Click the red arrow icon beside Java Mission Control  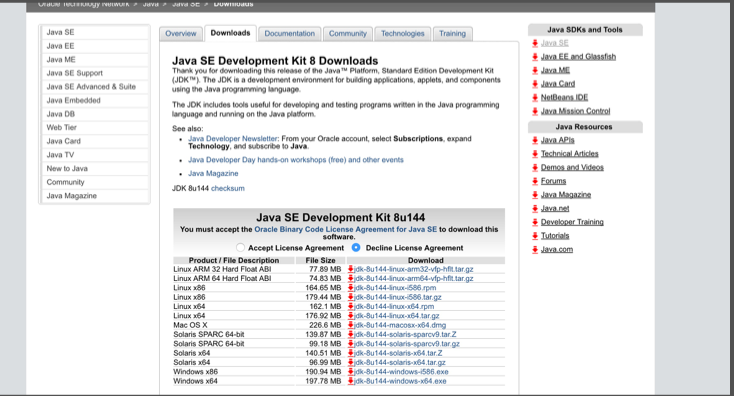coord(535,111)
